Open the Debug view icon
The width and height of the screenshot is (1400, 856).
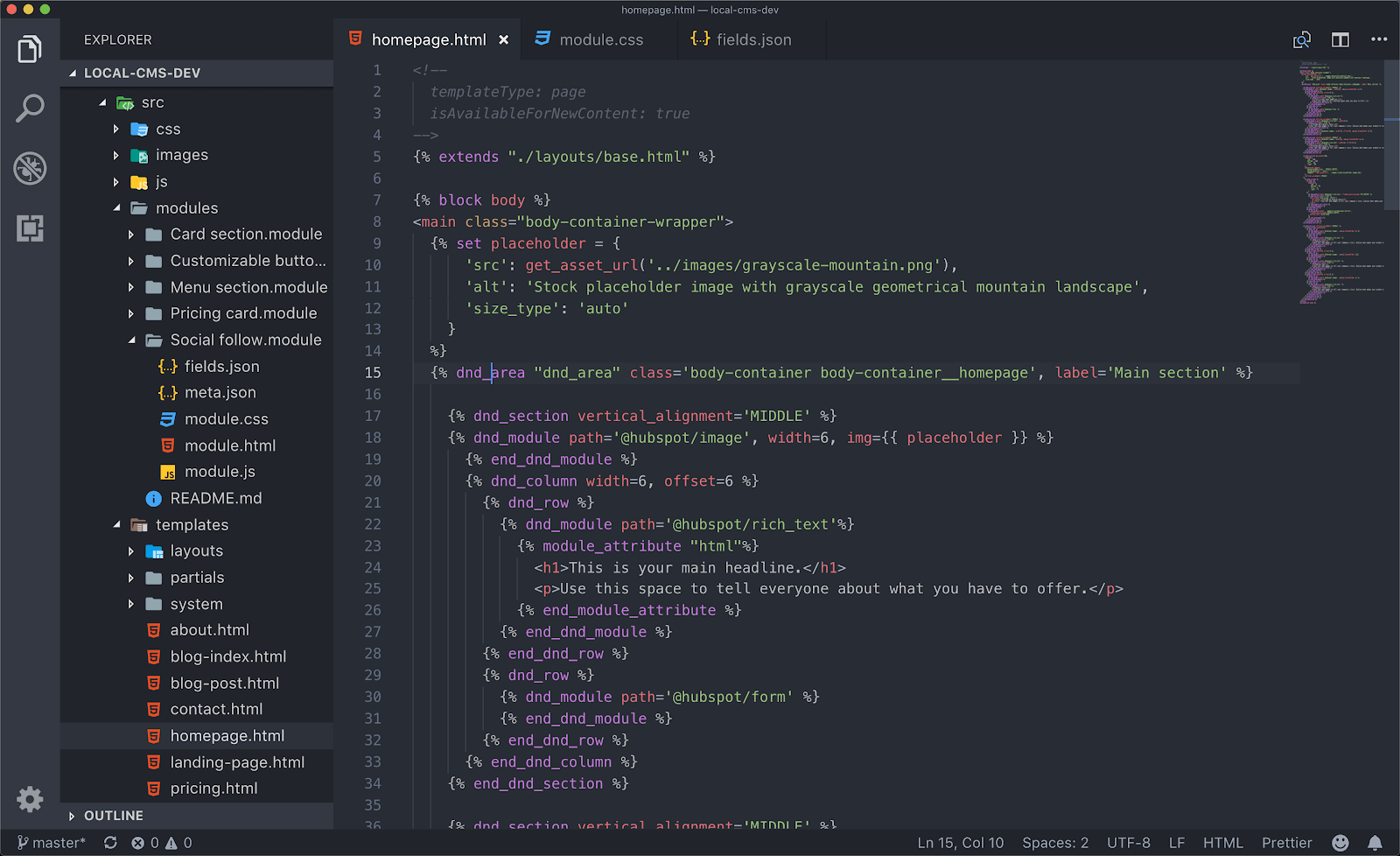(30, 168)
